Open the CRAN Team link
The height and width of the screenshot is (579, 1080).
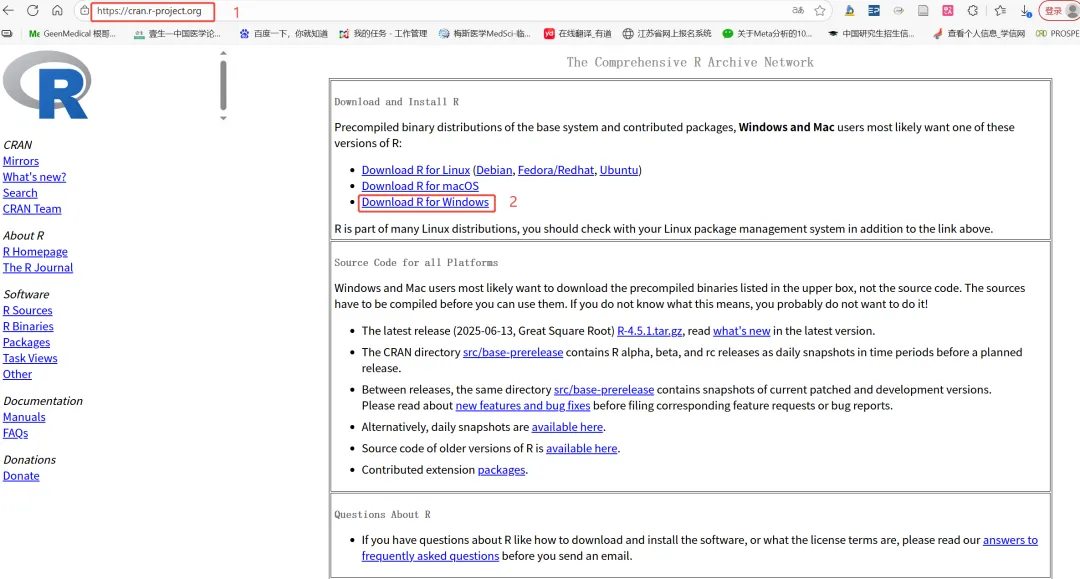point(32,209)
